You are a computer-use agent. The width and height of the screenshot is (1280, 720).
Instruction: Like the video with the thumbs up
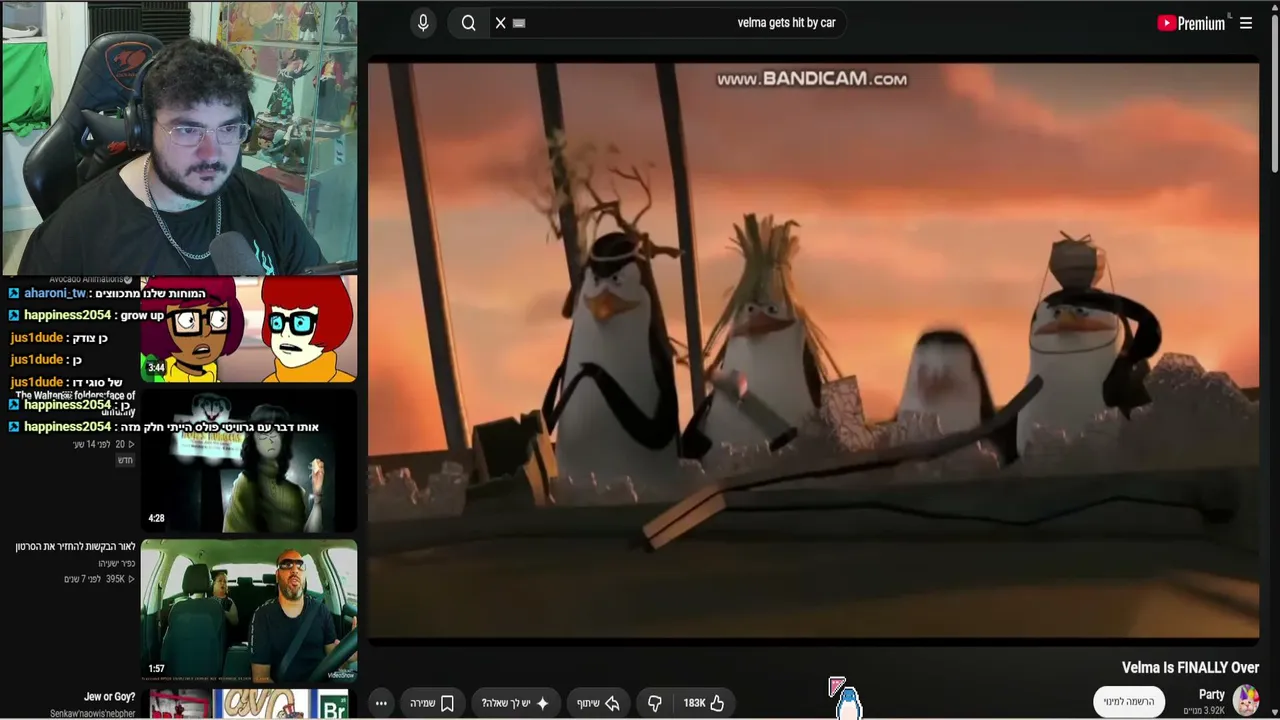(704, 703)
